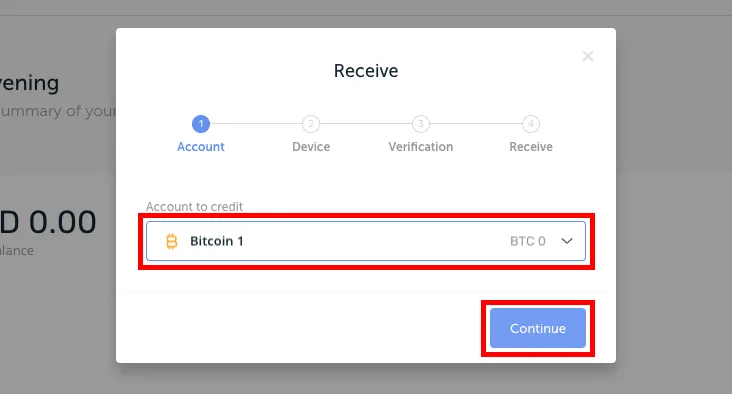The width and height of the screenshot is (732, 394).
Task: Close the Receive dialog with X icon
Action: coord(588,56)
